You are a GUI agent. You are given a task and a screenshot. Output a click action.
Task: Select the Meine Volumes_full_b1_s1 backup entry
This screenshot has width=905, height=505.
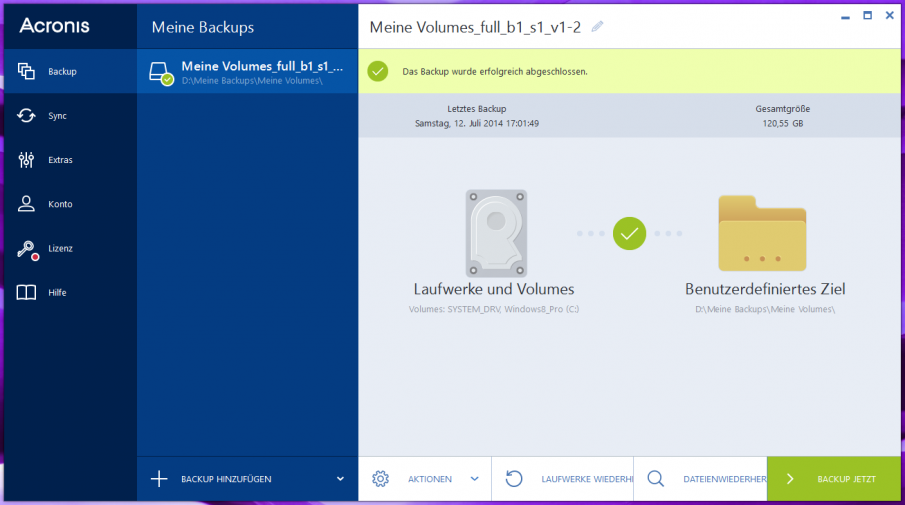tap(247, 72)
